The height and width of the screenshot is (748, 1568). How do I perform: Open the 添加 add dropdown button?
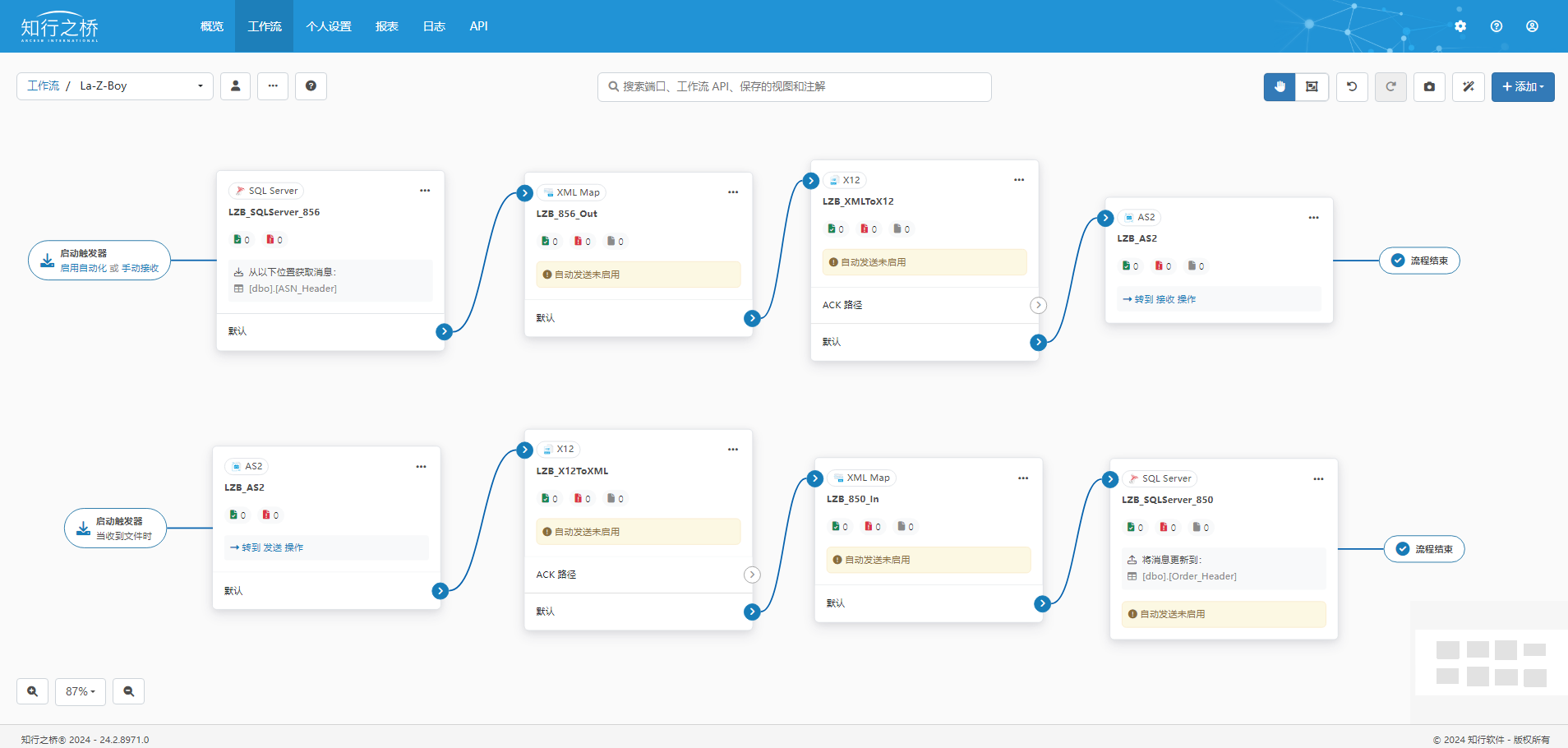point(1523,86)
